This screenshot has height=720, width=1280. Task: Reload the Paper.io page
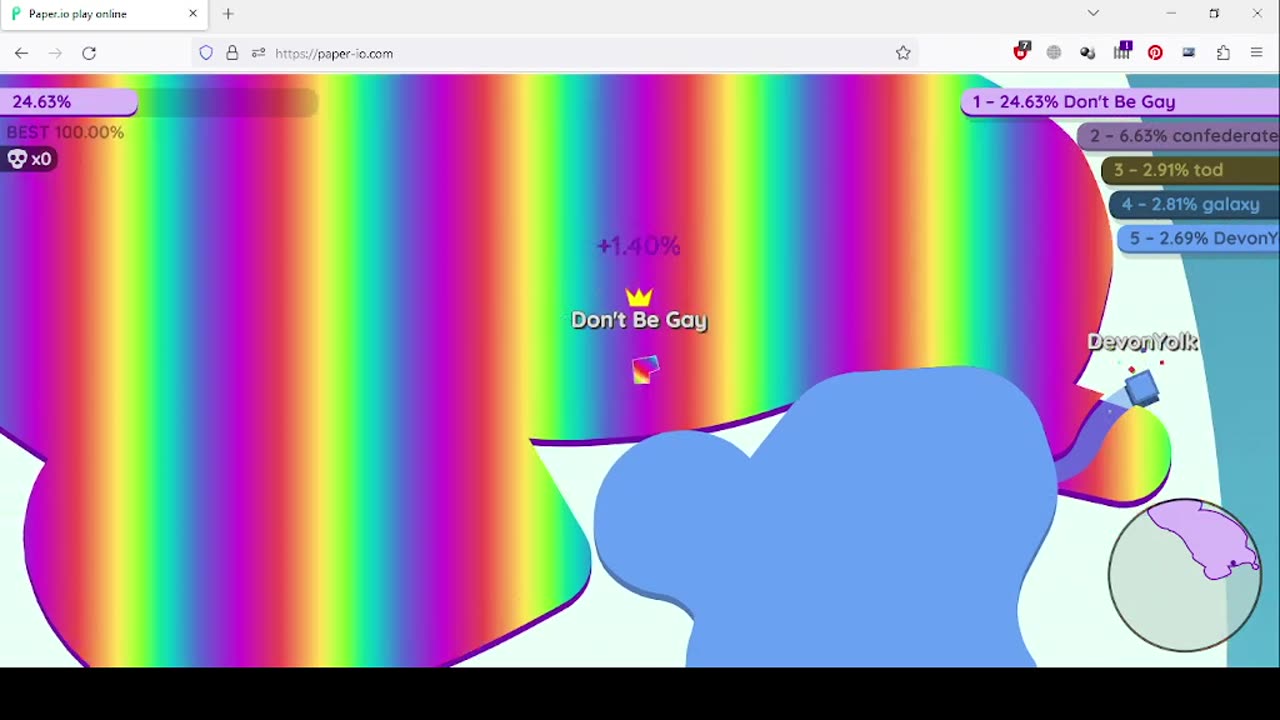[89, 53]
